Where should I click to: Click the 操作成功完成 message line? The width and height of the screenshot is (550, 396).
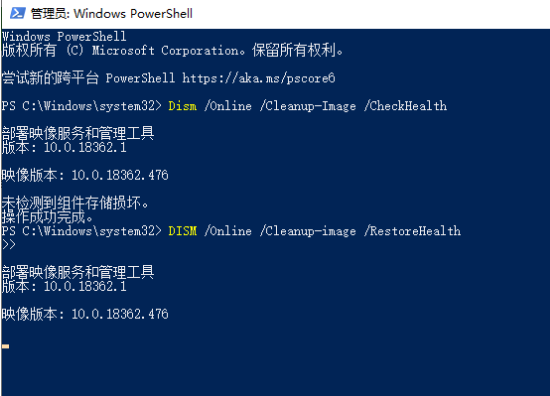pyautogui.click(x=47, y=217)
